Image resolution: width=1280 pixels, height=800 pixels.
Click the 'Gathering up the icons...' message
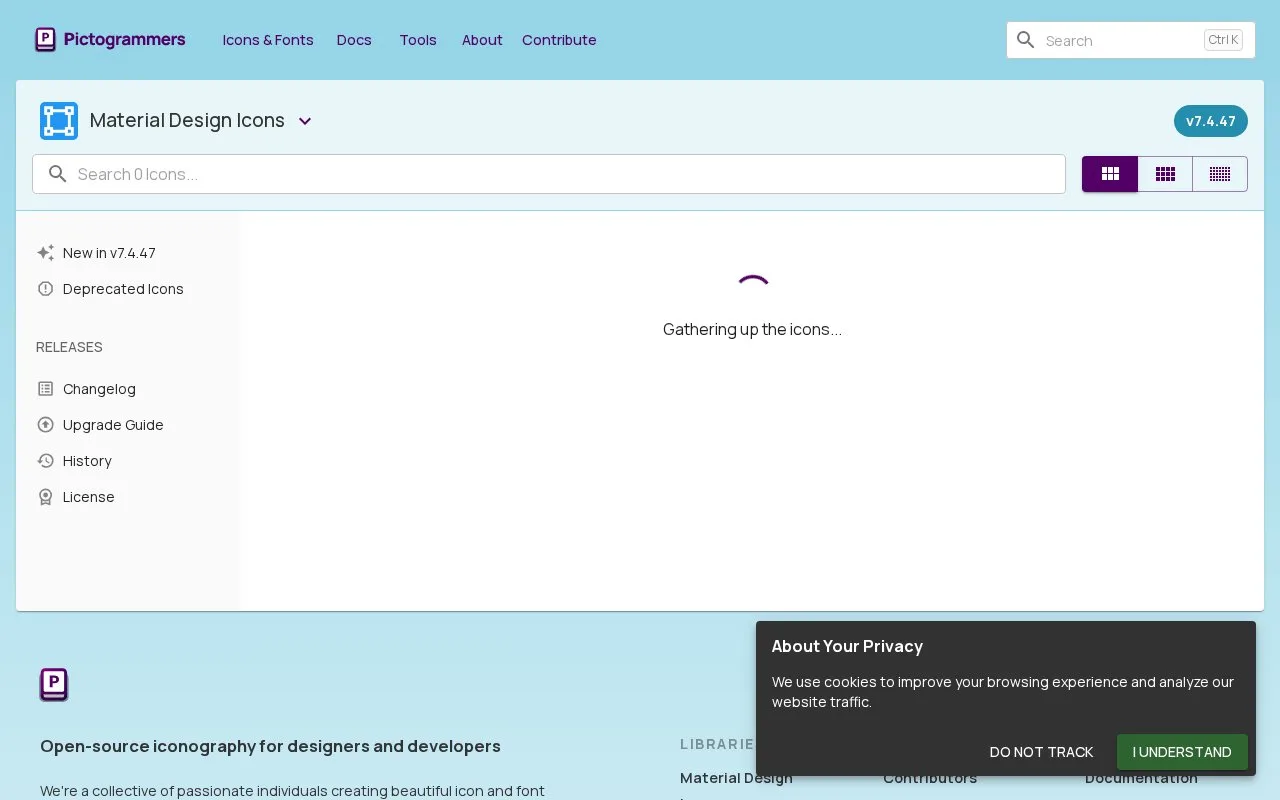[752, 329]
